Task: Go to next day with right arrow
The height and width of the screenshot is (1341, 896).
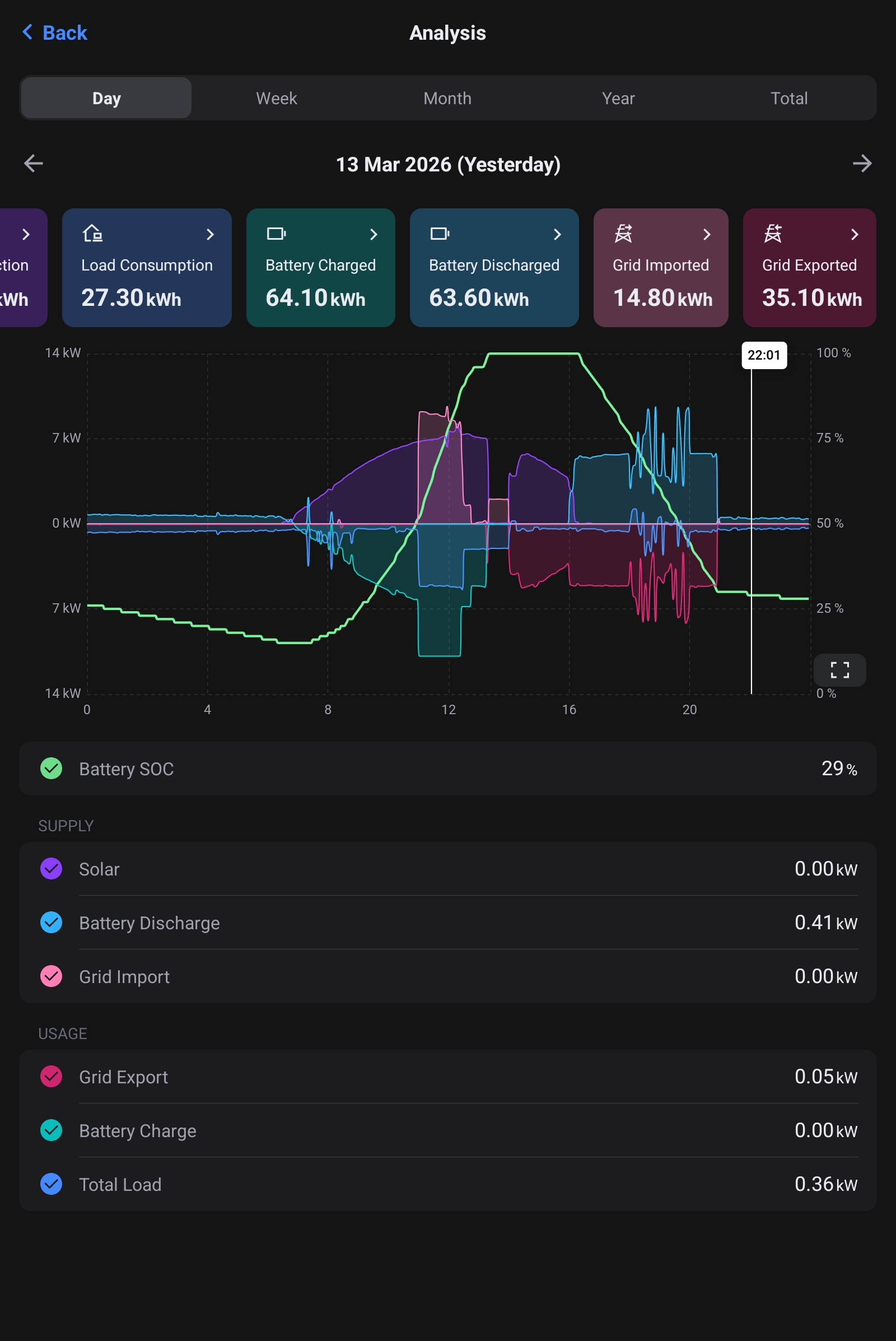Action: tap(862, 164)
